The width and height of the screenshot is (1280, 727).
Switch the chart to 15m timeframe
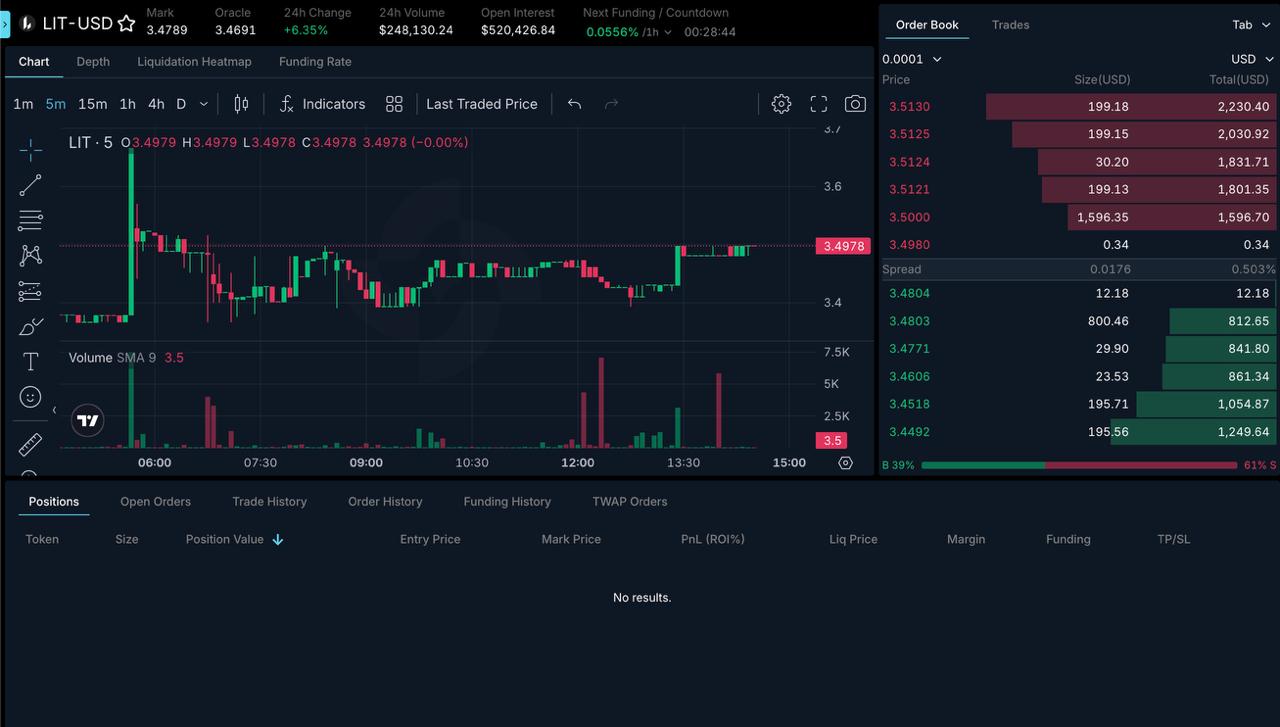pyautogui.click(x=92, y=104)
